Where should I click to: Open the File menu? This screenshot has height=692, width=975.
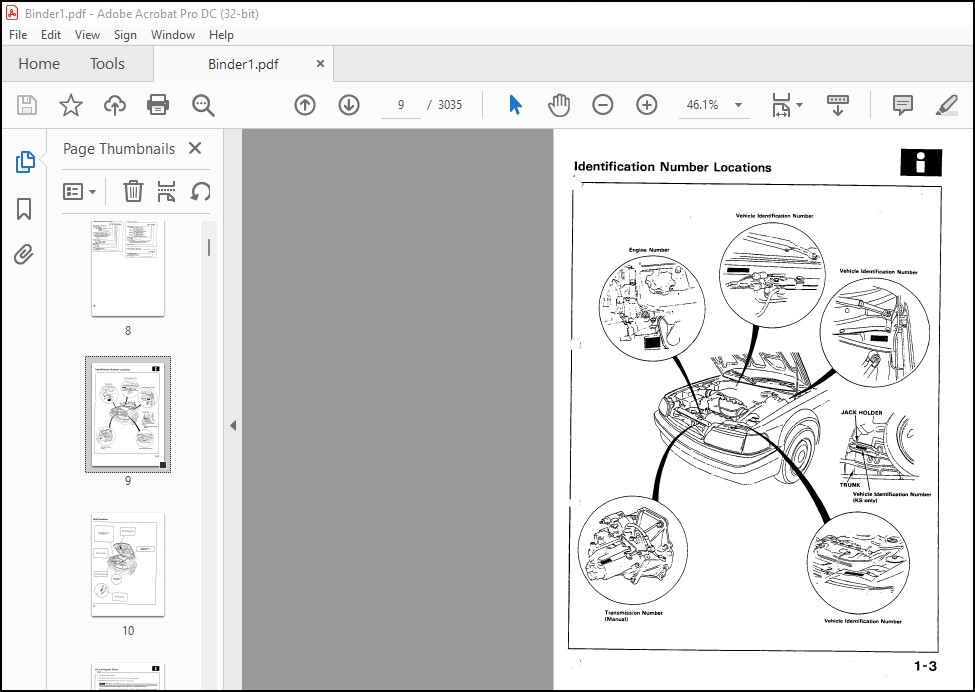pos(18,35)
